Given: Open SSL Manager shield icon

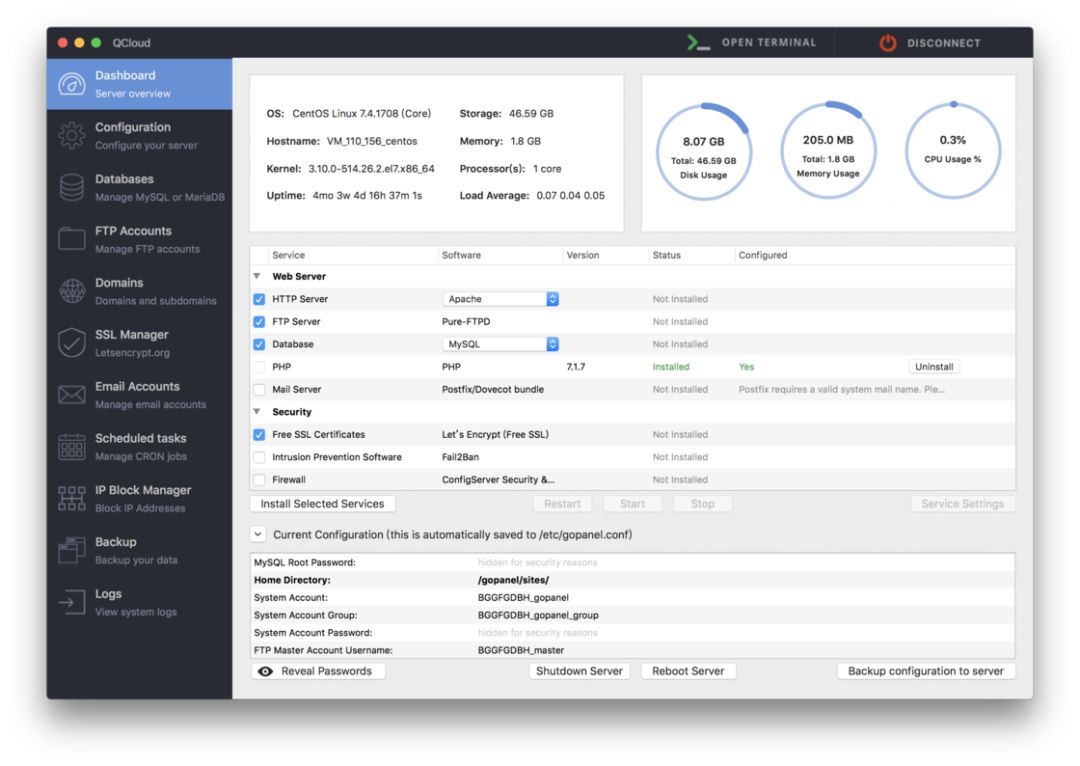Looking at the screenshot, I should 72,343.
